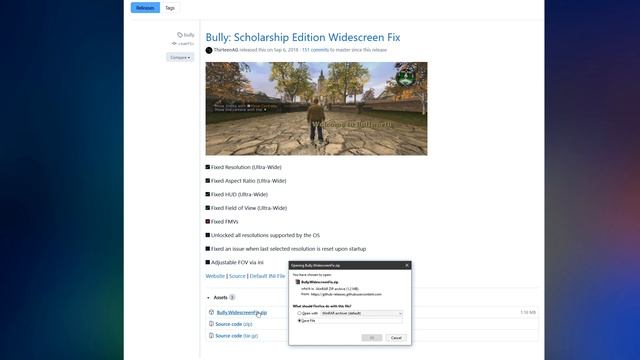Viewport: 640px width, 360px height.
Task: Click the Fixed Field of View bullet icon
Action: tap(208, 208)
